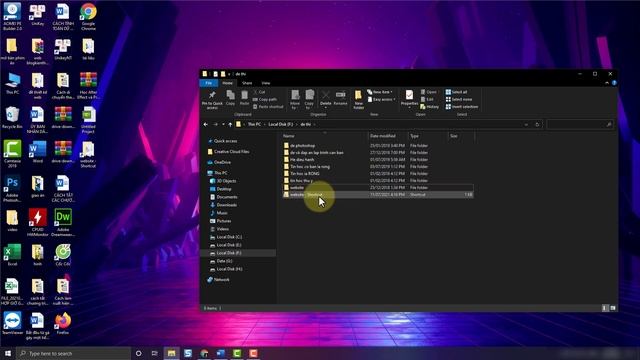
Task: Click the File Explorer taskbar icon
Action: click(171, 353)
